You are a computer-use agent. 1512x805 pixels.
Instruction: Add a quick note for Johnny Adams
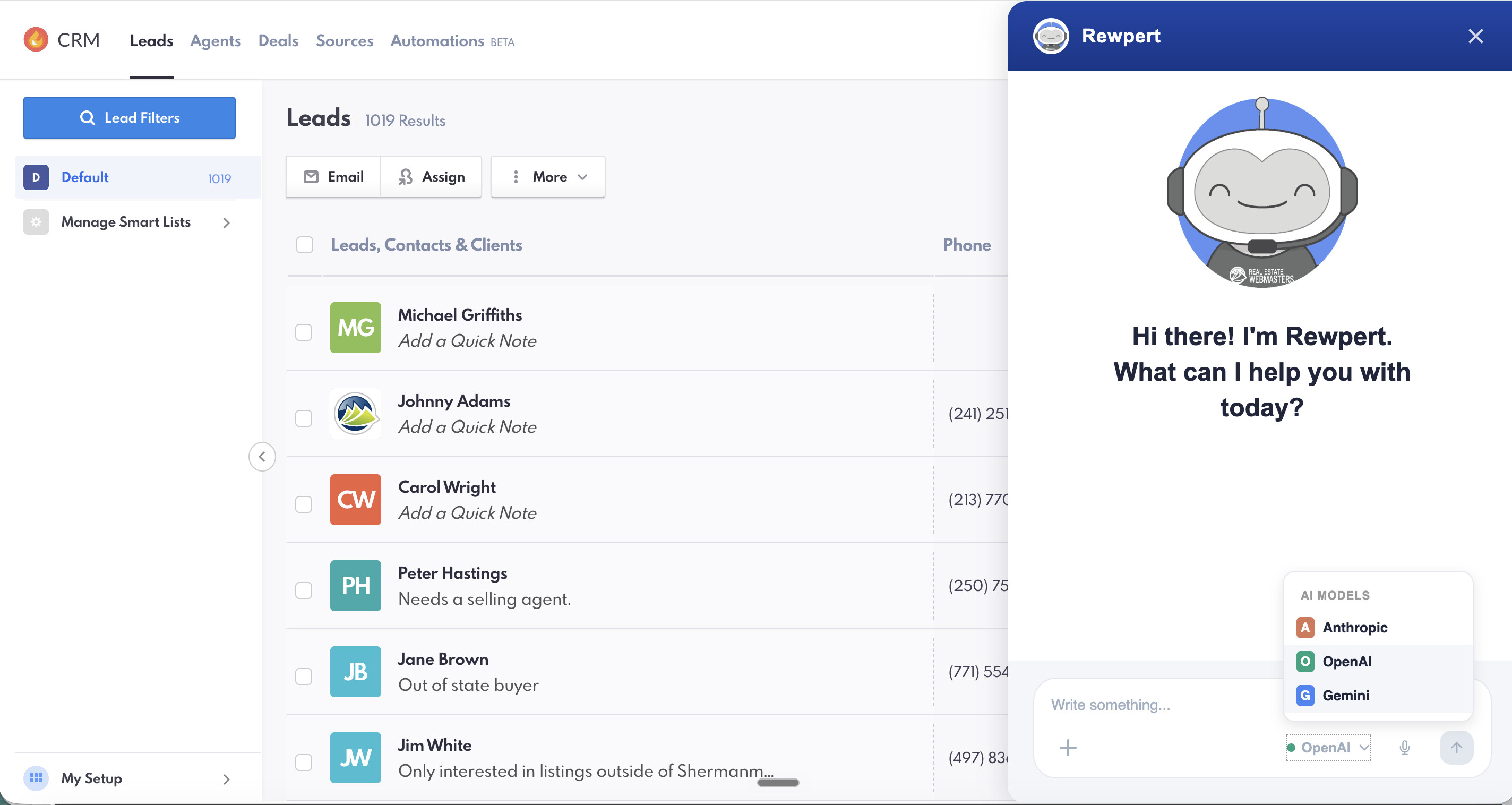click(467, 426)
